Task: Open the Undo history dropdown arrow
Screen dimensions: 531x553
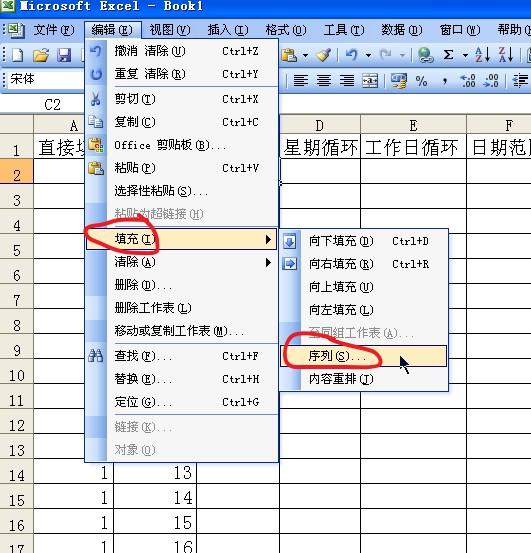Action: pyautogui.click(x=368, y=55)
